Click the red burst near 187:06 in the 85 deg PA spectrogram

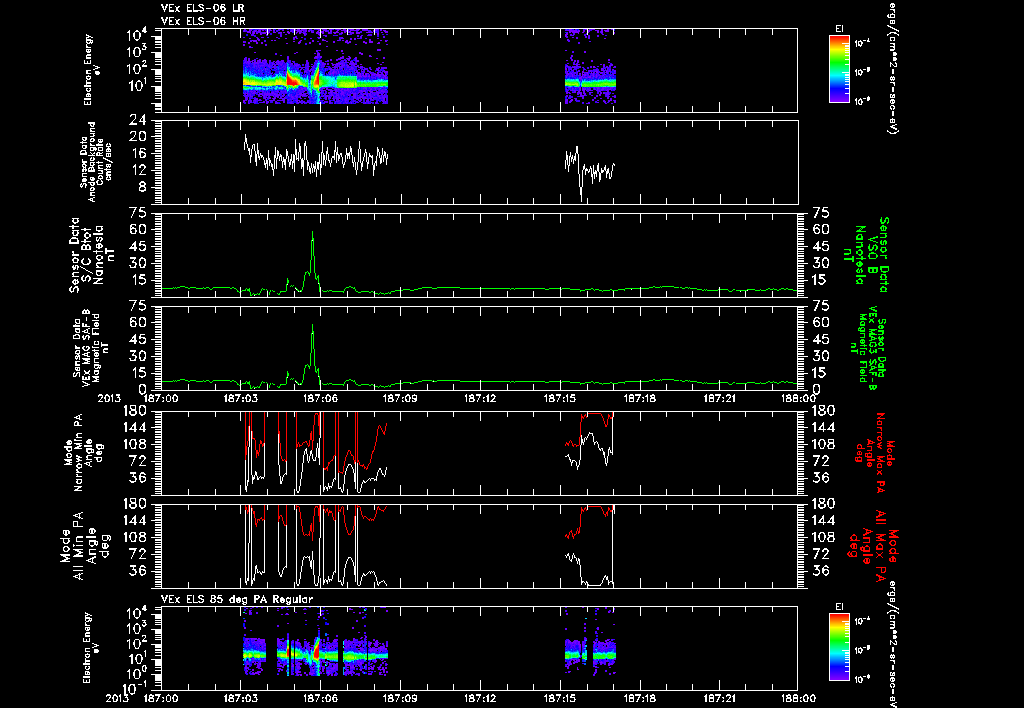317,649
